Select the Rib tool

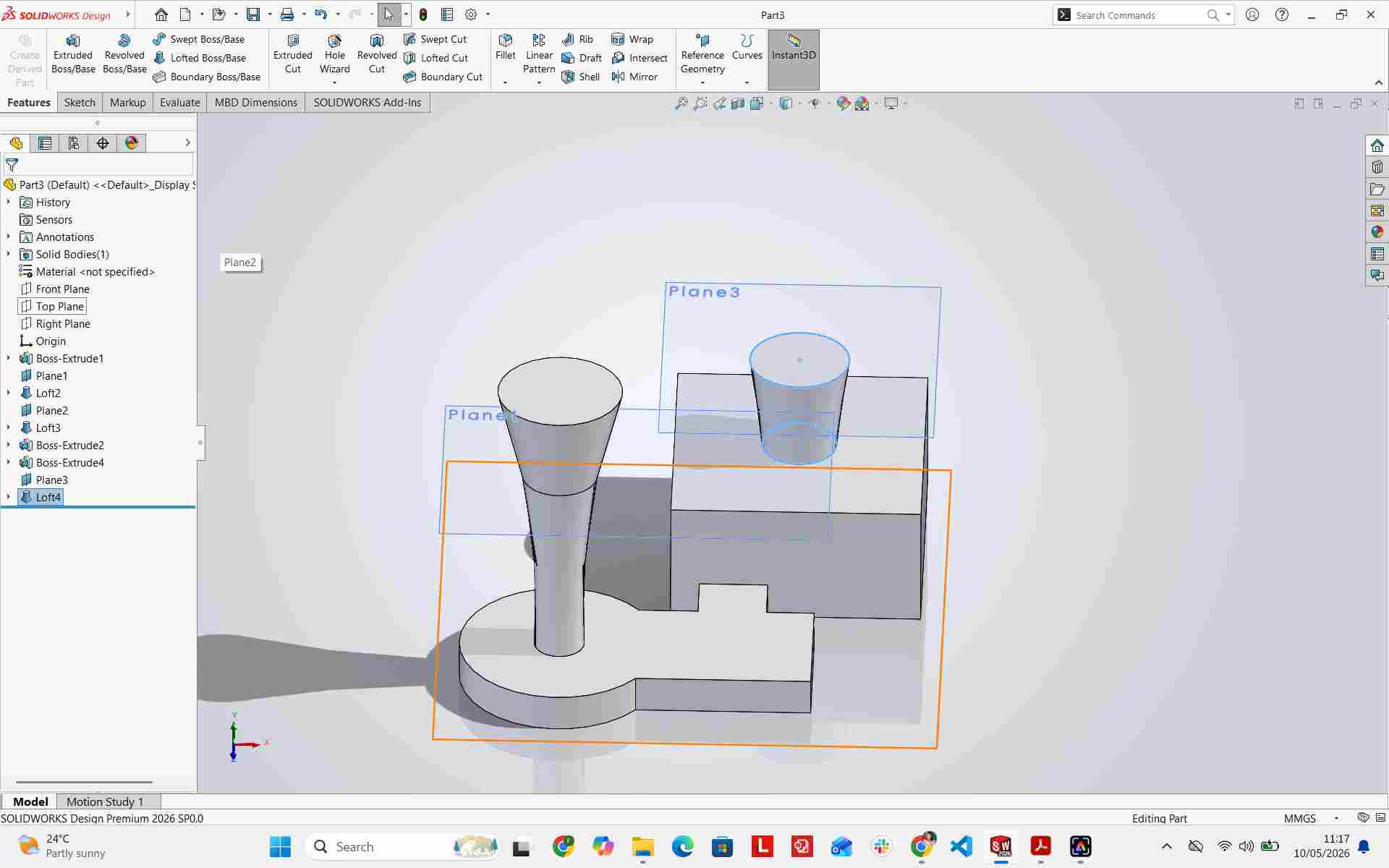point(578,39)
